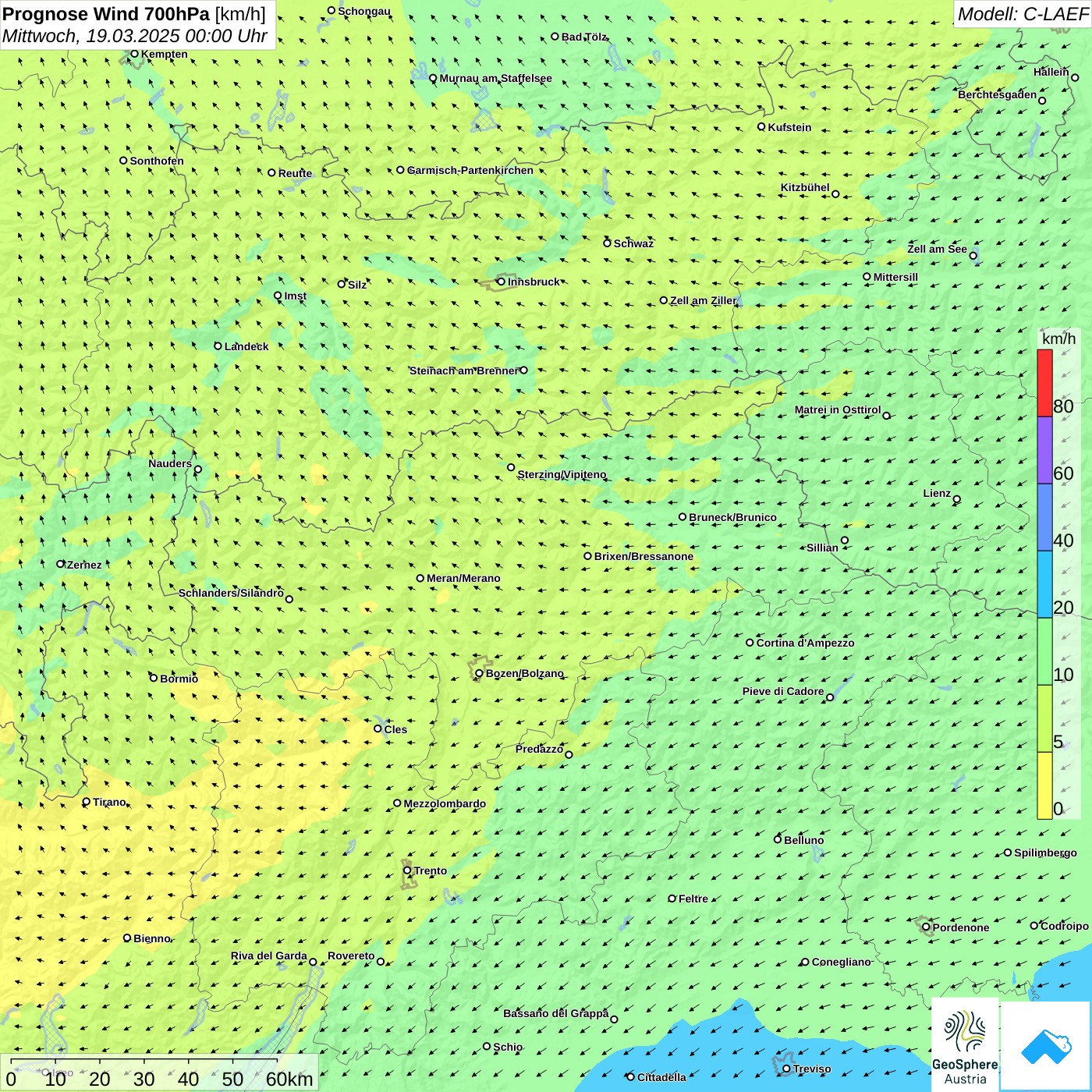1092x1092 pixels.
Task: Click the Kitzbühel label
Action: point(805,187)
